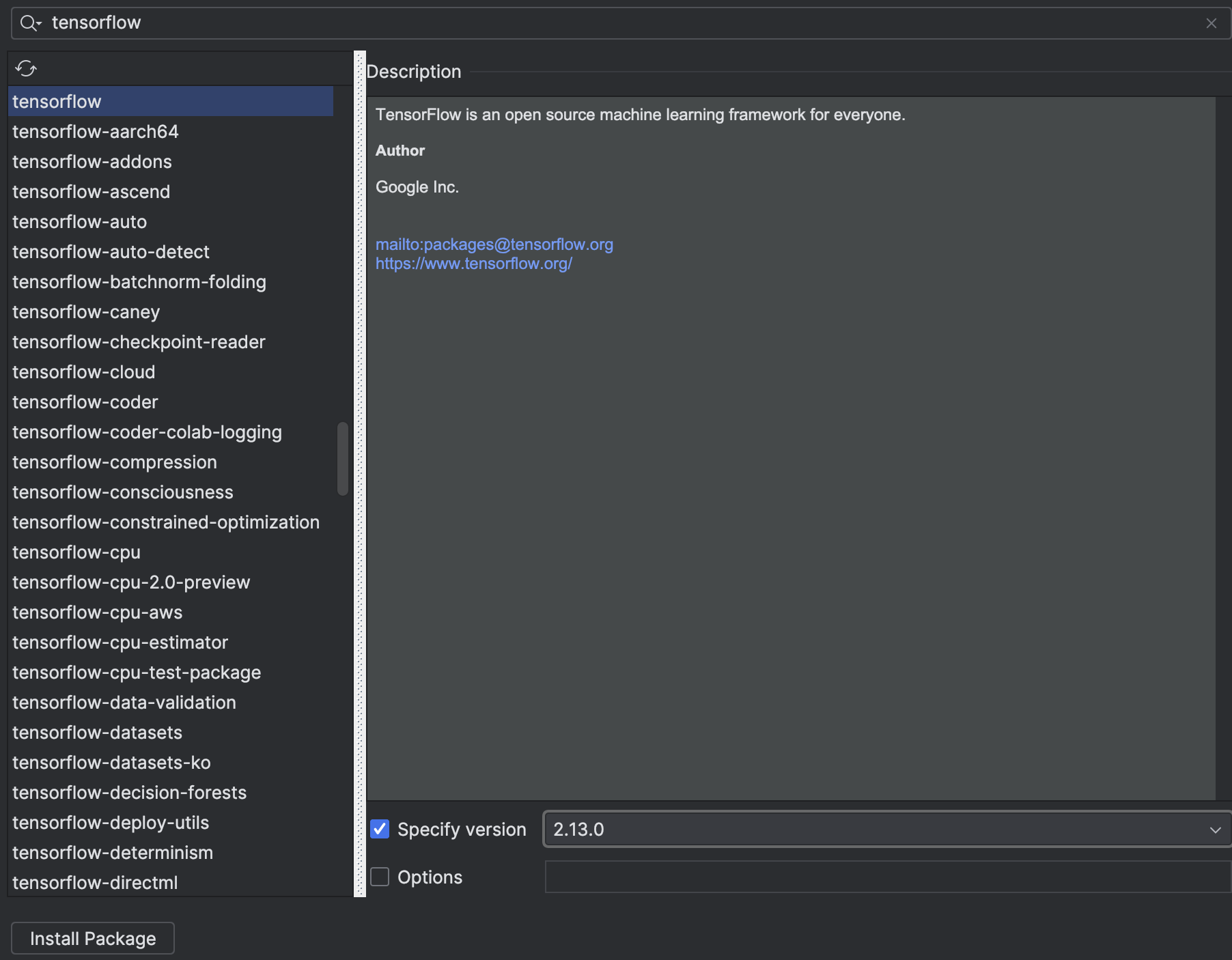
Task: Select tensorflow-constrained-optimization package
Action: 171,522
